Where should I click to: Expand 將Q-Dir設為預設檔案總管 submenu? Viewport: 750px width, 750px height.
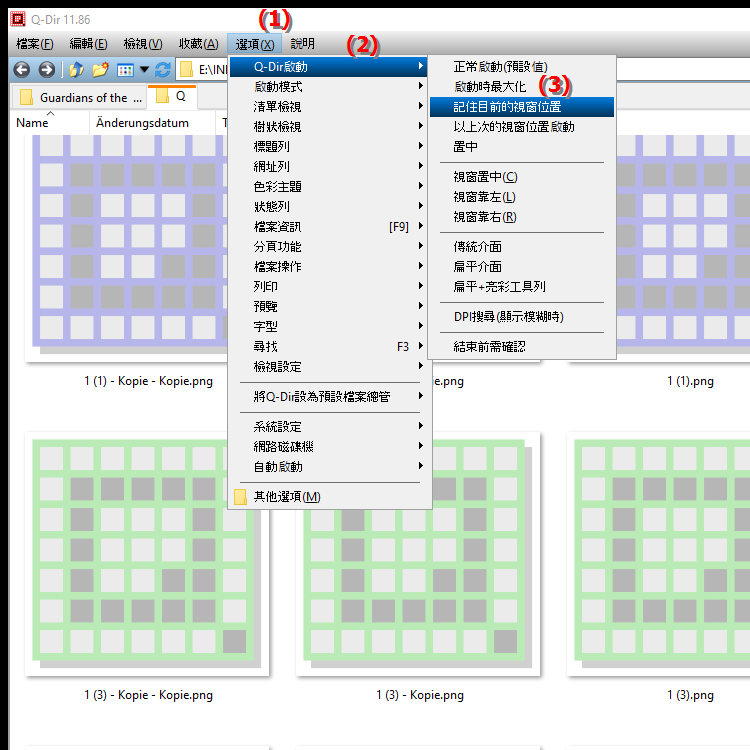[329, 397]
